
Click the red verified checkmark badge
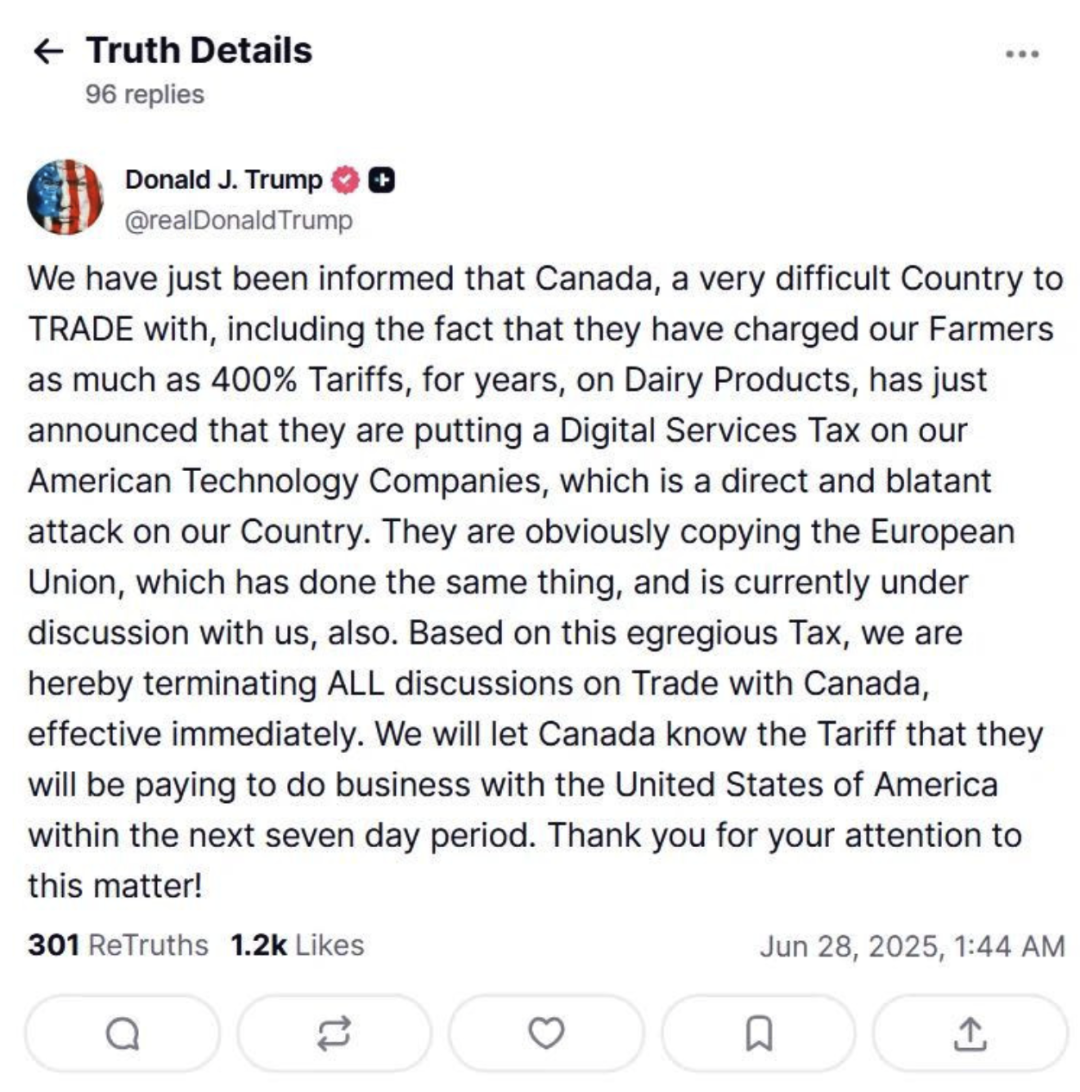(345, 180)
